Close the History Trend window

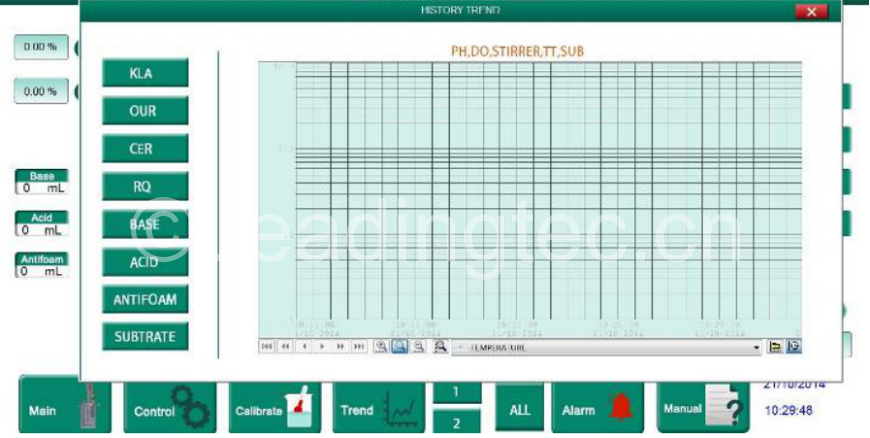[x=811, y=11]
